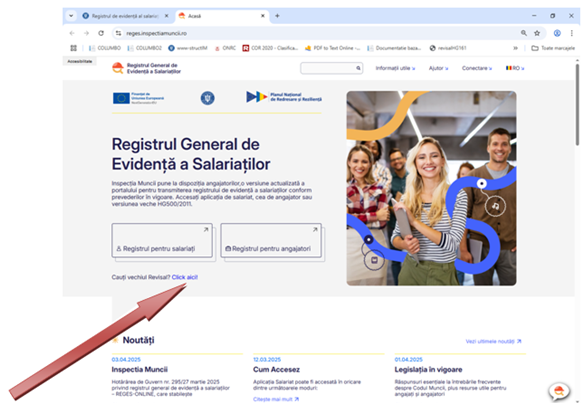Click the page vertical scrollbar
Screen dimensions: 588x405
click(578, 105)
